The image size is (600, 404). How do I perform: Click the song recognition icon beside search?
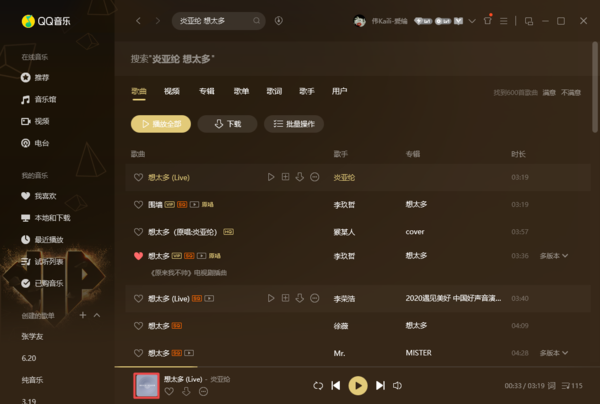point(279,21)
